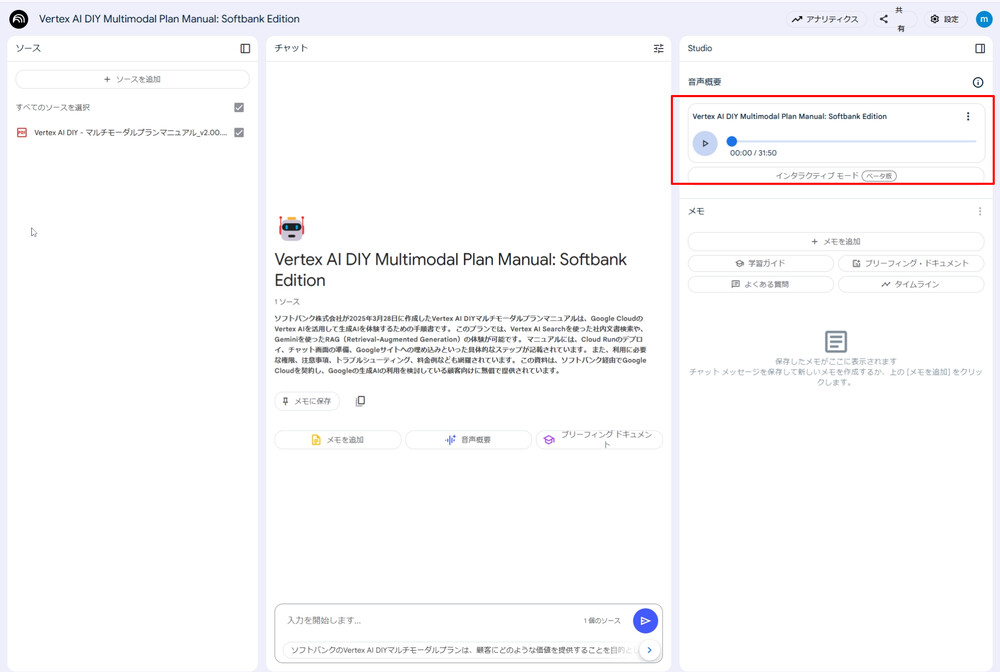Open chat settings via the tune icon

tap(658, 47)
